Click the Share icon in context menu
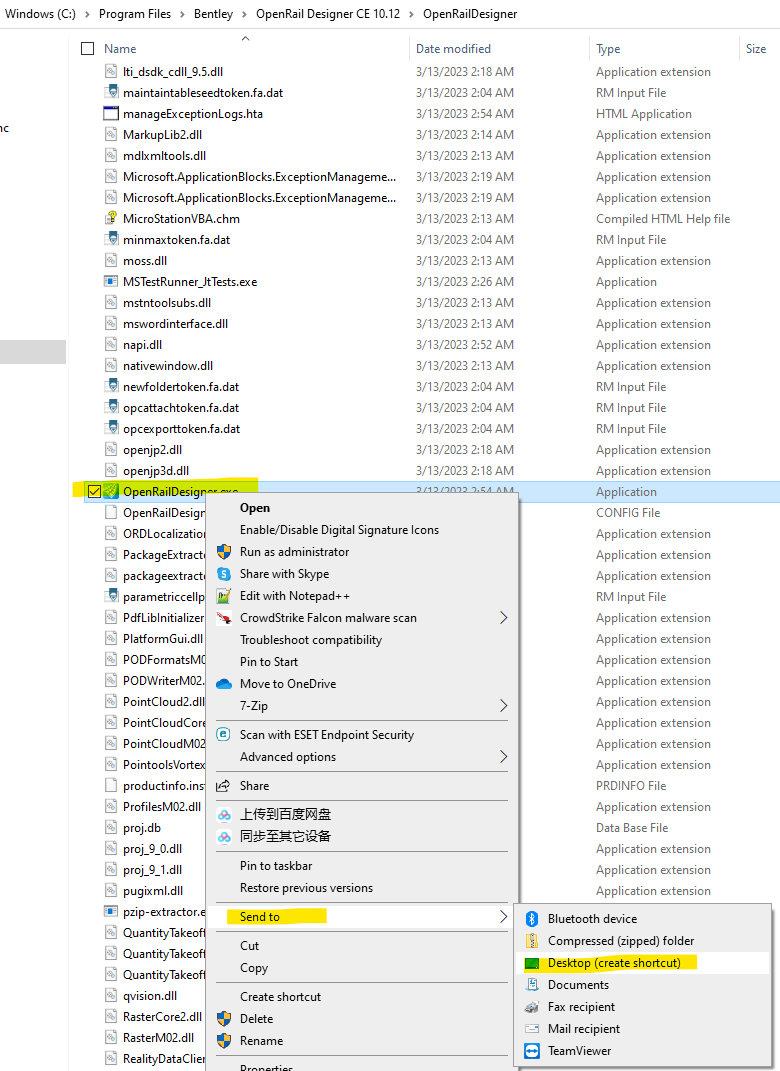780x1071 pixels. (x=223, y=785)
